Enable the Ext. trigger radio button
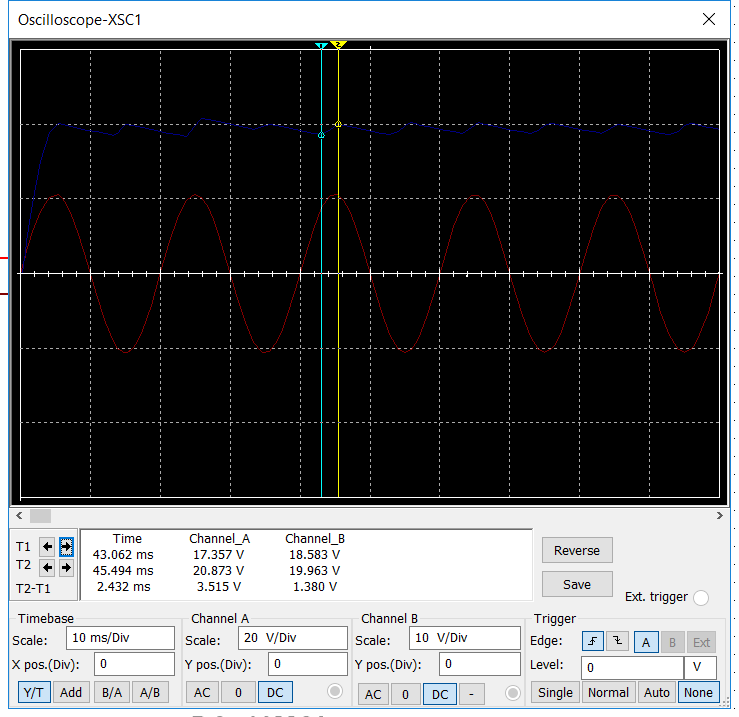739x717 pixels. (x=700, y=597)
